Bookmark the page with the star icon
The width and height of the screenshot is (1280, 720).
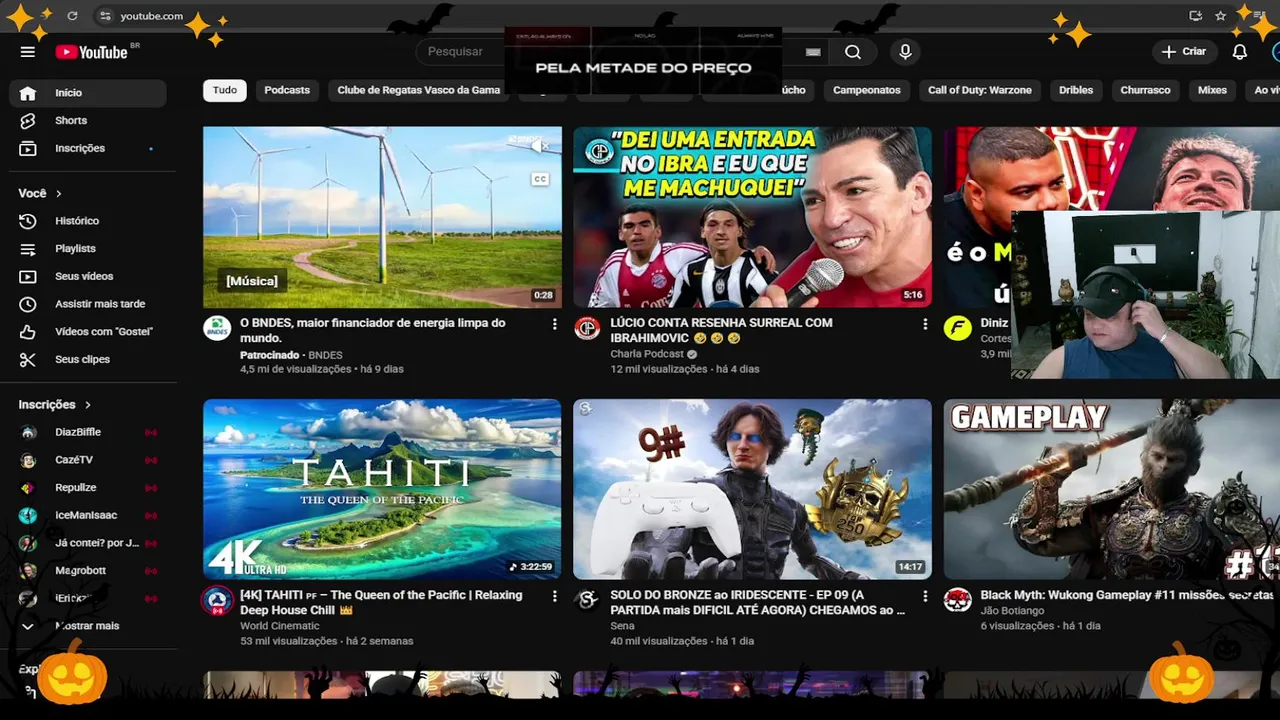click(x=1220, y=16)
